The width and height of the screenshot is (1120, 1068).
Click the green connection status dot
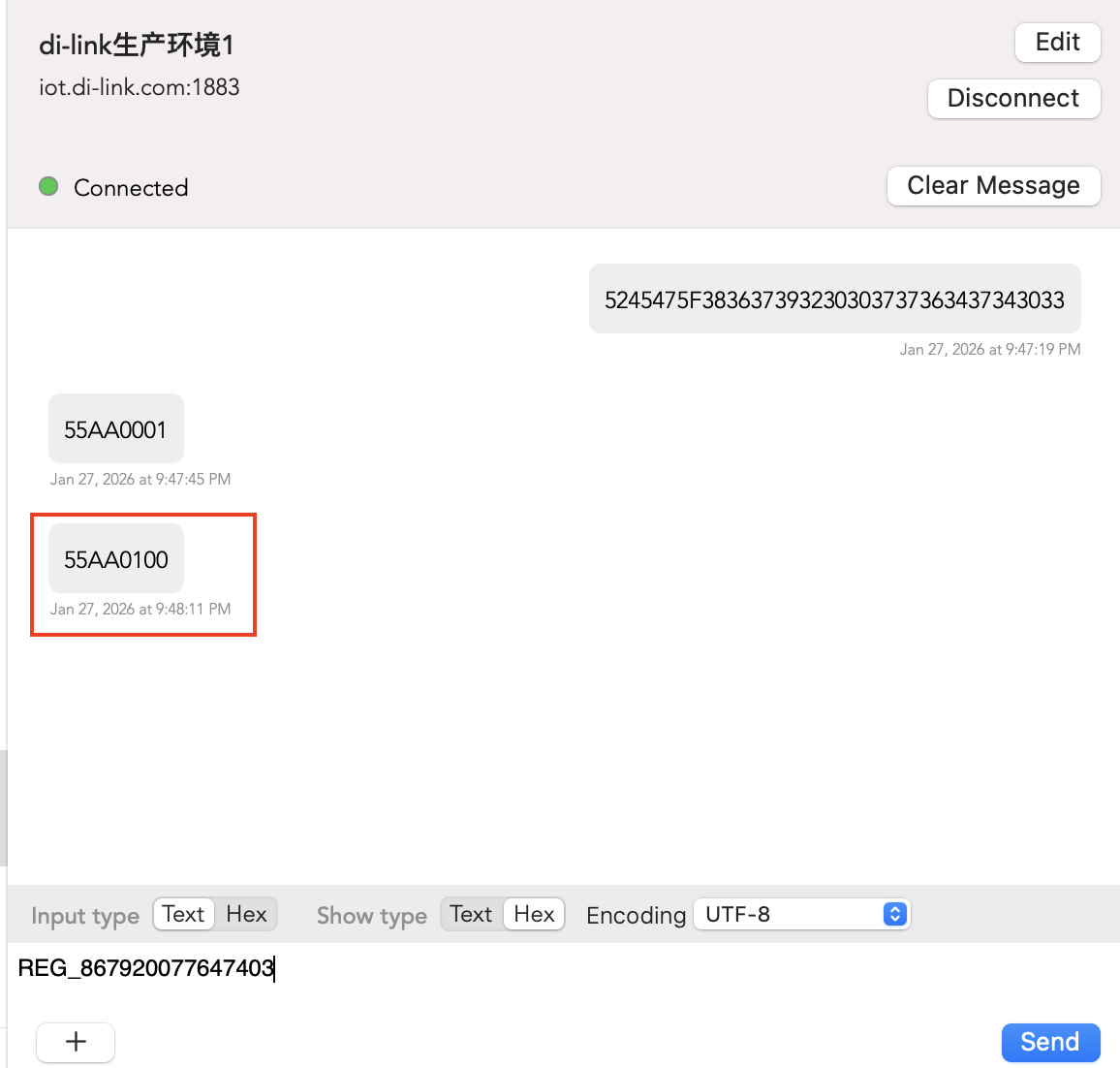(x=48, y=186)
